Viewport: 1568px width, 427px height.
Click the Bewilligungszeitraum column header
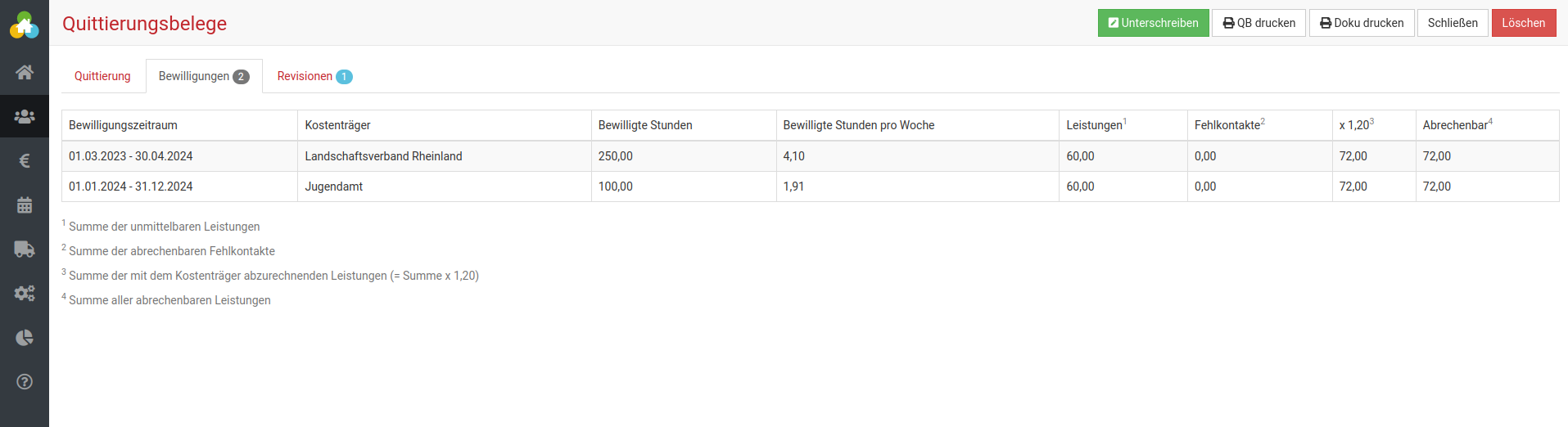[x=123, y=125]
